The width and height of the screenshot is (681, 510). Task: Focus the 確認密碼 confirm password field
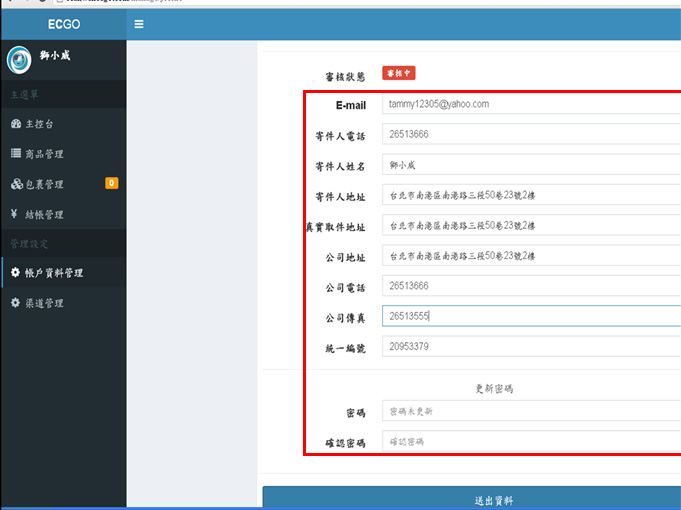click(x=530, y=441)
